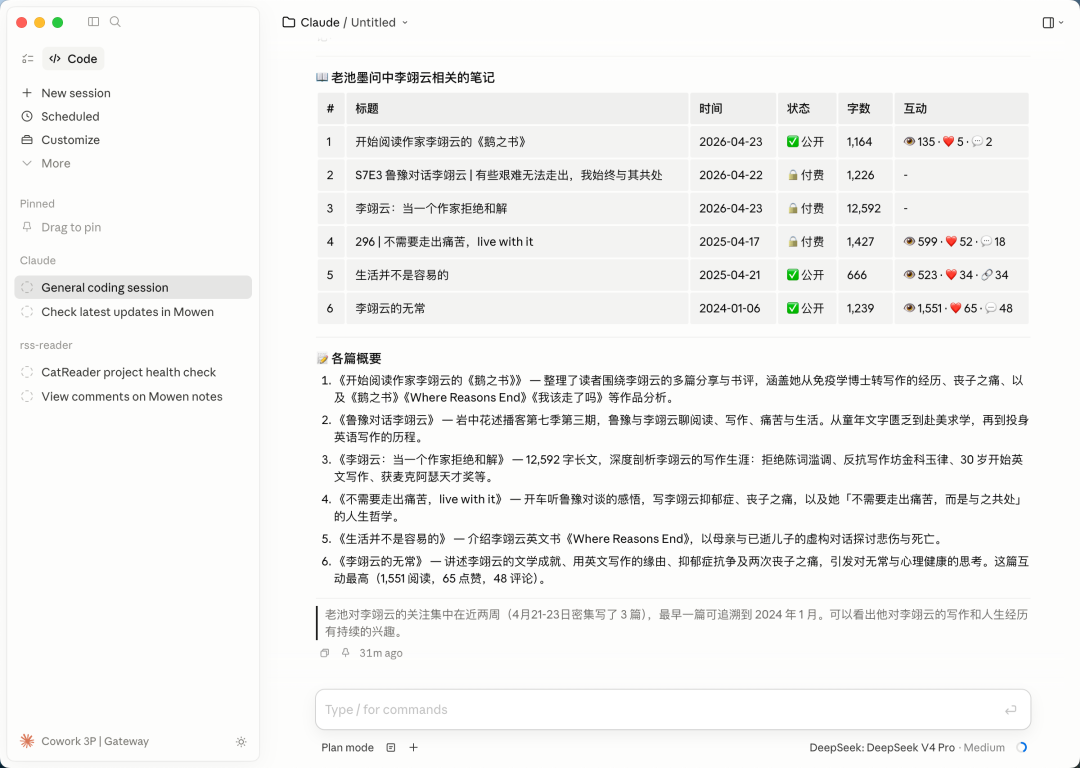1080x768 pixels.
Task: Select the General coding session
Action: tap(103, 287)
